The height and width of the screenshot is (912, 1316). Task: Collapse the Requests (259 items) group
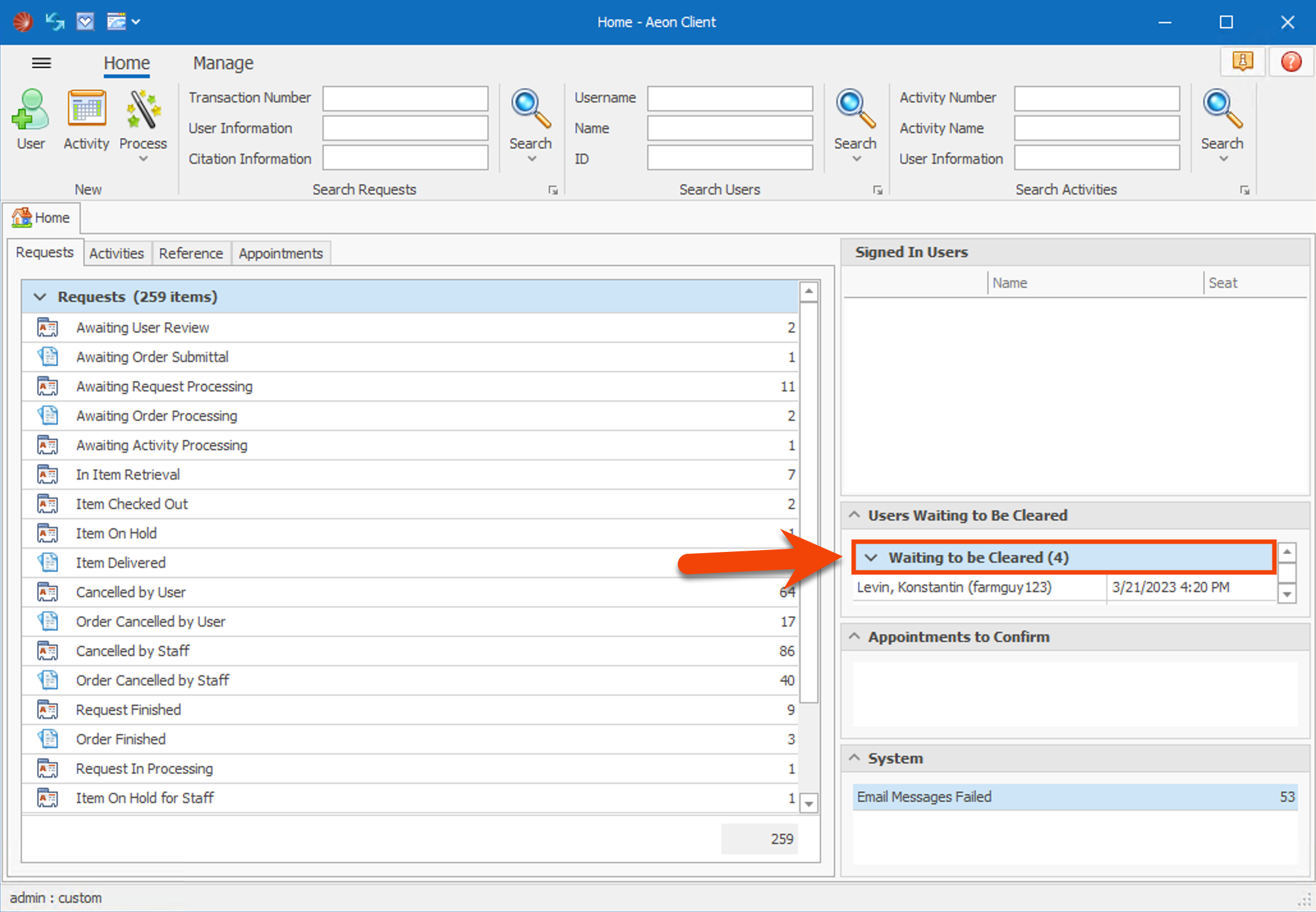pos(40,297)
